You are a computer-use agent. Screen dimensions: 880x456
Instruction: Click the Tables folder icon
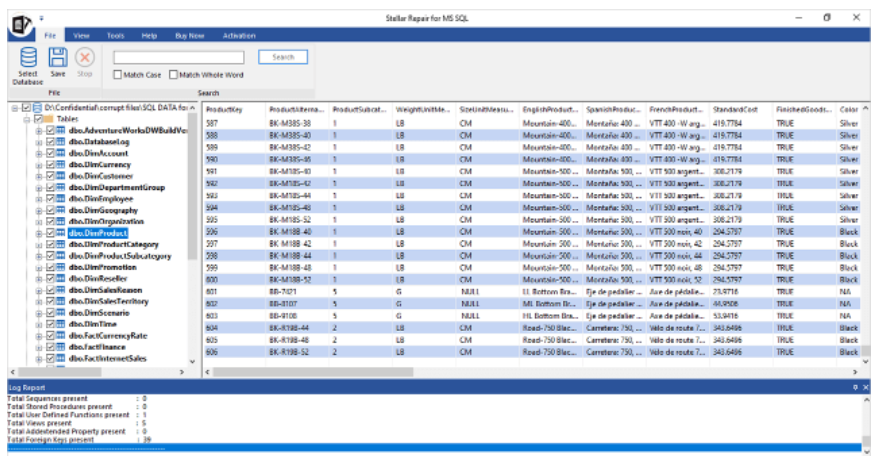[49, 119]
